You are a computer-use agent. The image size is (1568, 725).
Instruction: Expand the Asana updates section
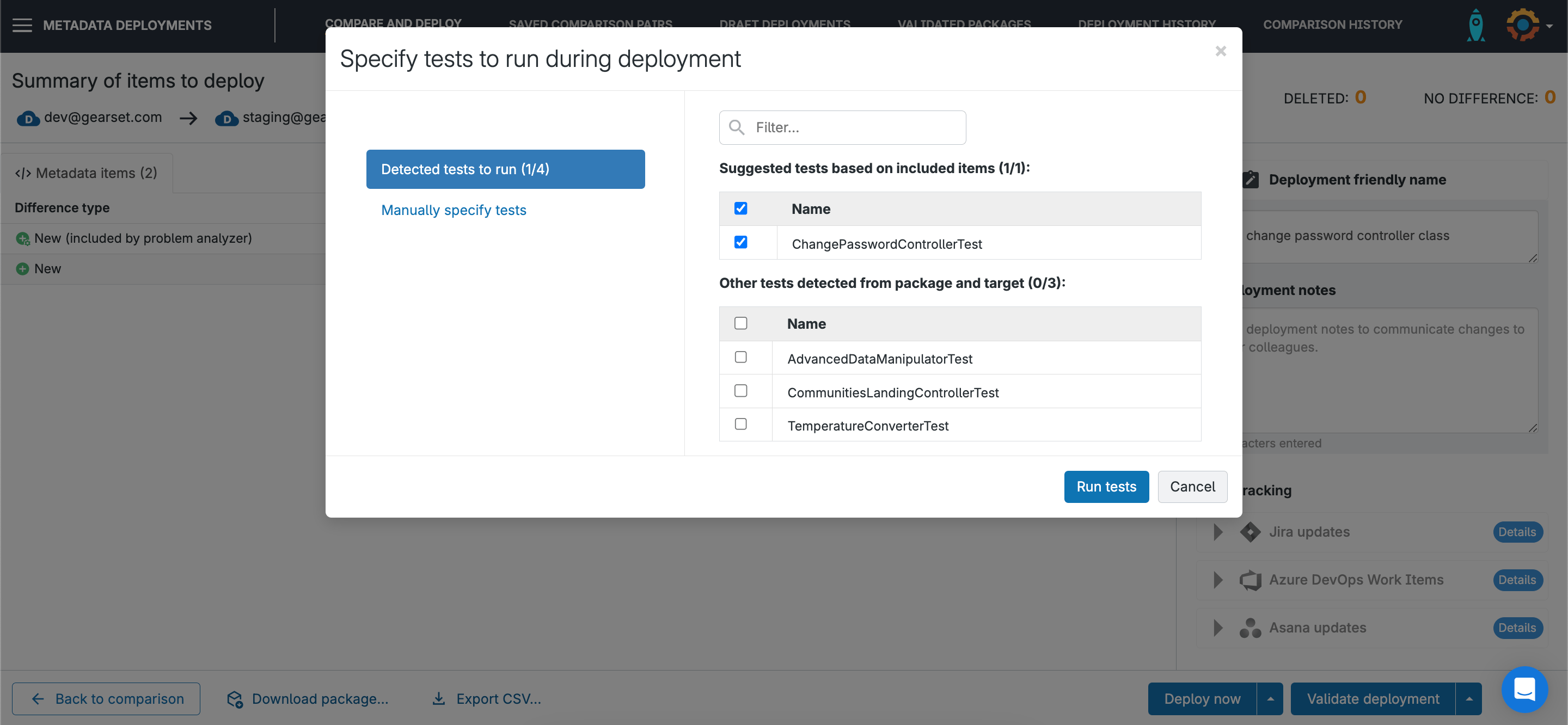[1217, 628]
